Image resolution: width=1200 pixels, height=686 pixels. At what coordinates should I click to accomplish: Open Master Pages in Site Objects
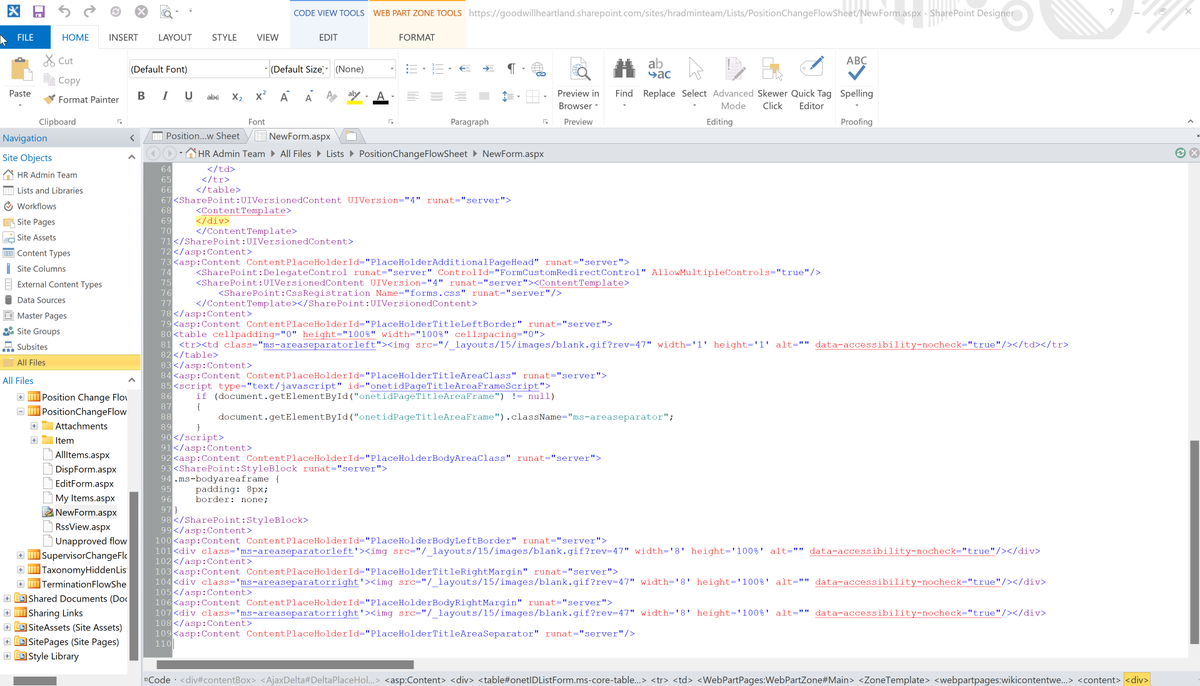(x=42, y=315)
